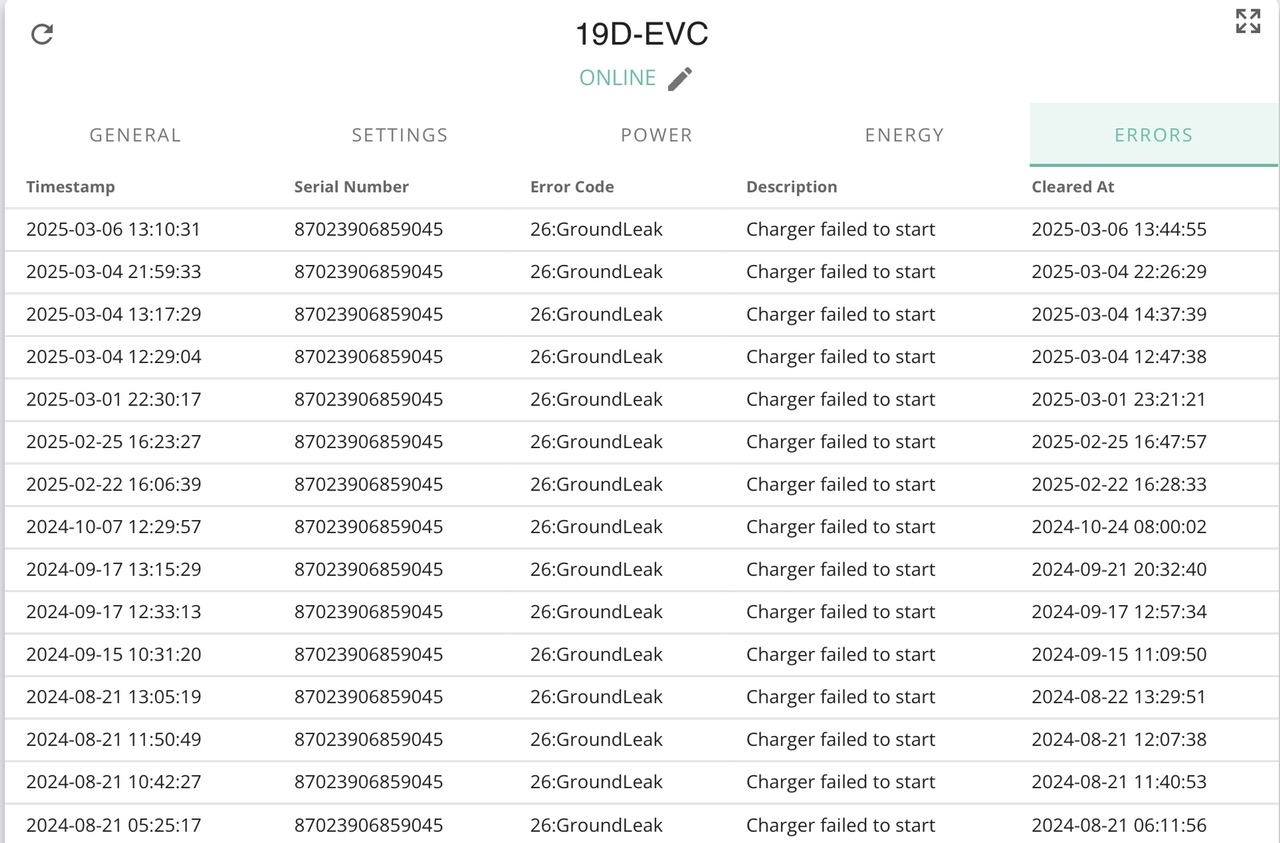Click description in 2024-08-21 13:05:19 row
This screenshot has width=1280, height=843.
[841, 697]
